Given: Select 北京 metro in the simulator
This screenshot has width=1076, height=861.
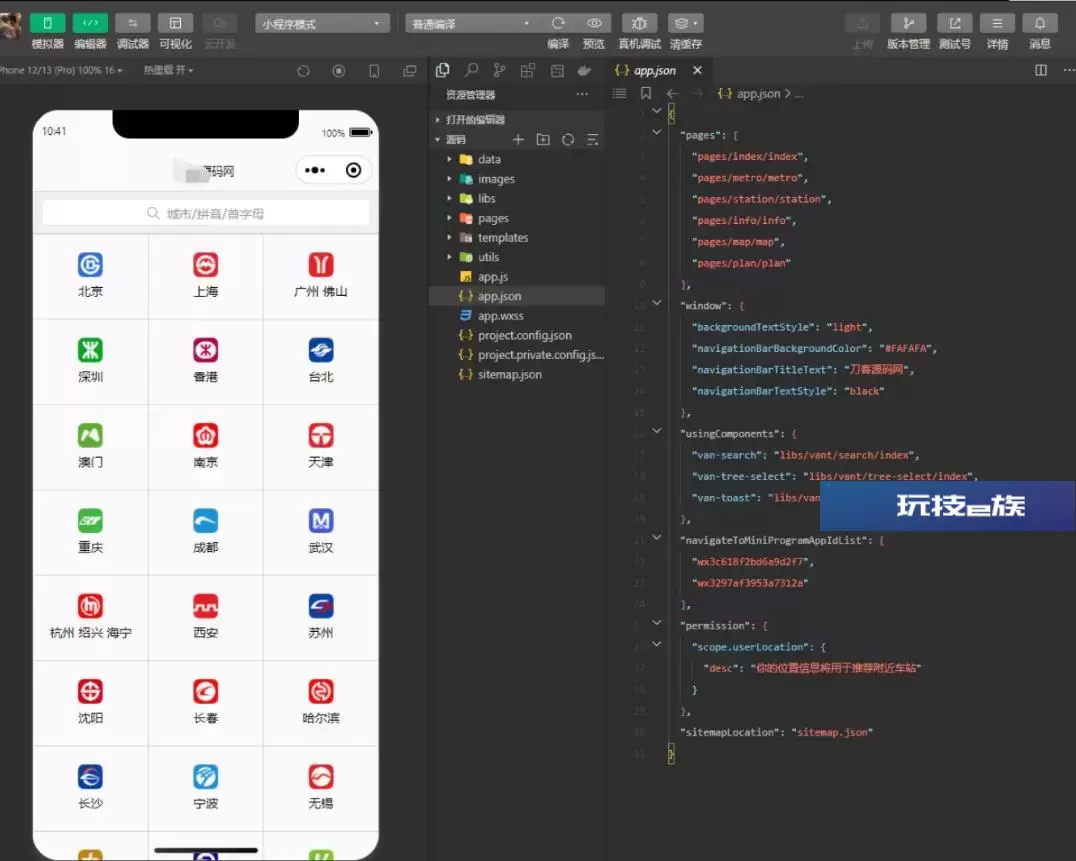Looking at the screenshot, I should coord(91,276).
